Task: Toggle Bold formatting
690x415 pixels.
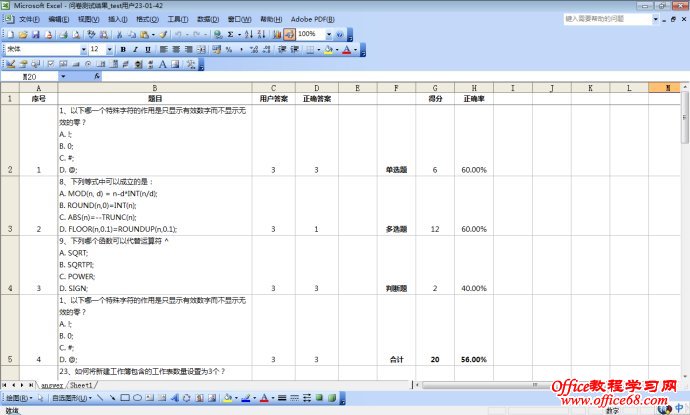Action: 122,49
